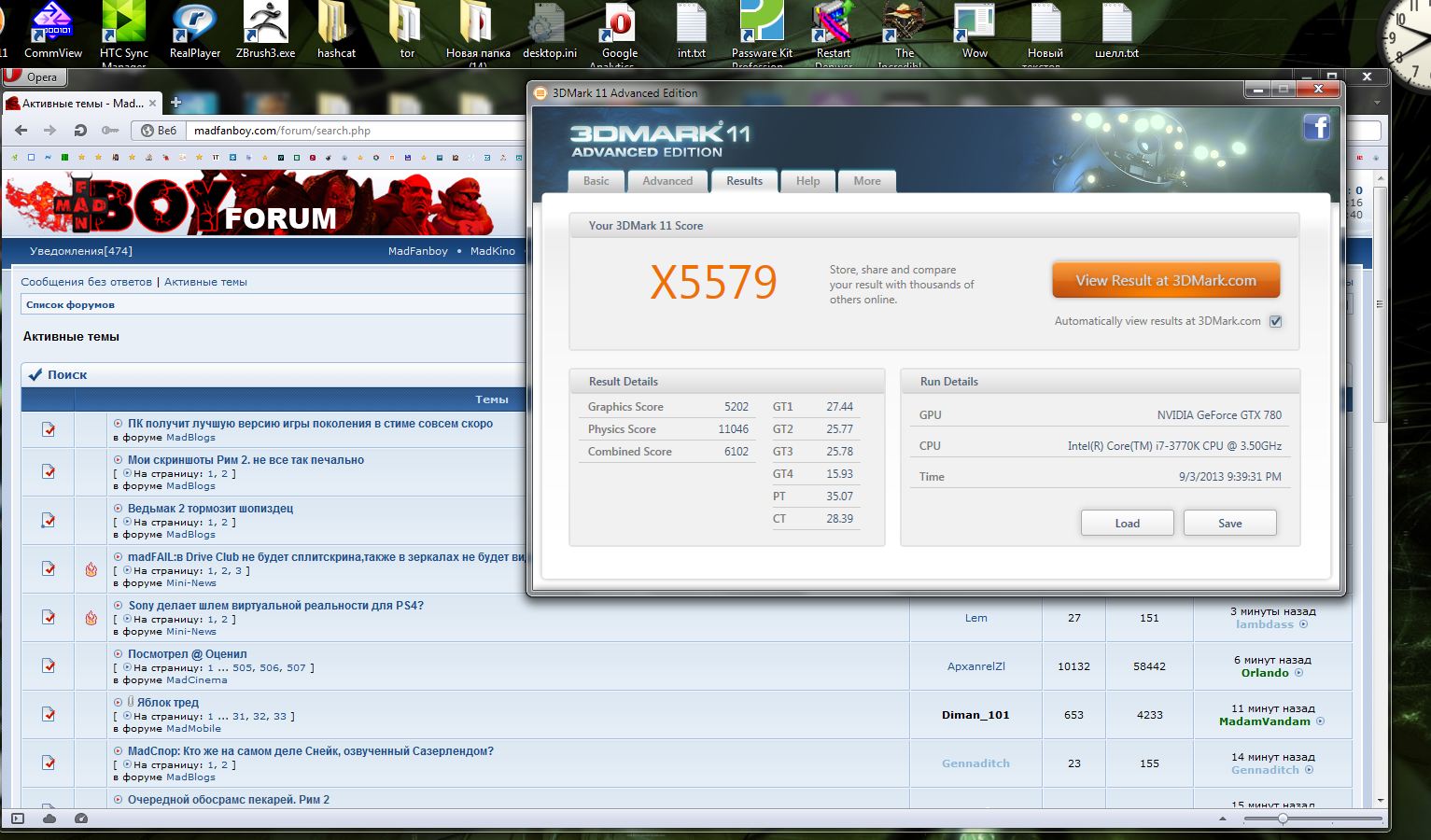This screenshot has width=1431, height=840.
Task: Open the Help tab in 3DMark
Action: coord(807,181)
